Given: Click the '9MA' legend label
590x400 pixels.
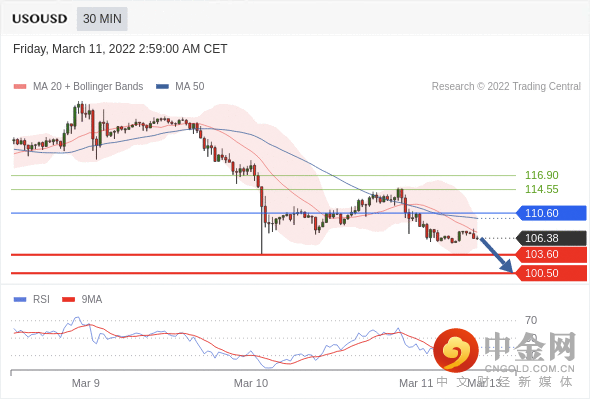Looking at the screenshot, I should [x=91, y=300].
